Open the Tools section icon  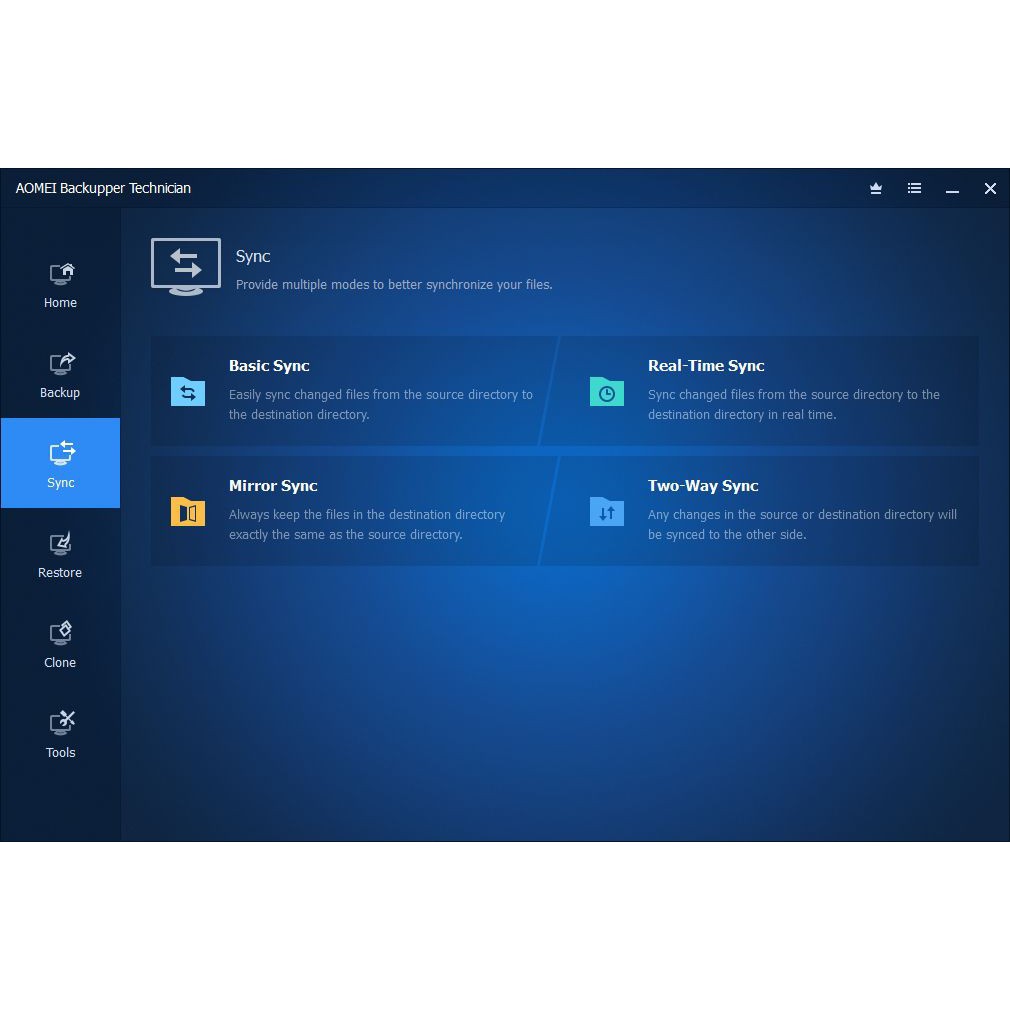click(x=61, y=723)
